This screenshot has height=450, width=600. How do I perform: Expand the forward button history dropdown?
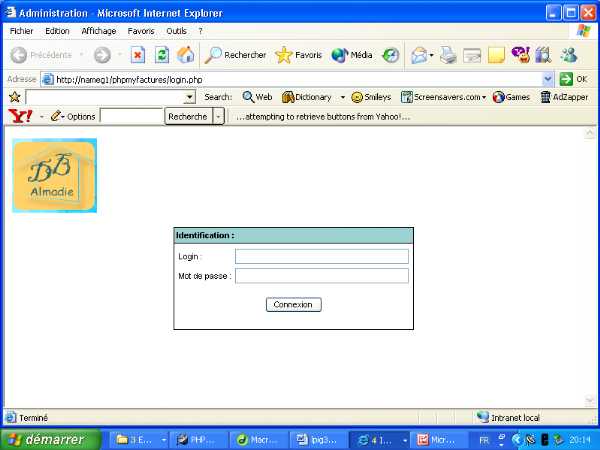pyautogui.click(x=120, y=55)
